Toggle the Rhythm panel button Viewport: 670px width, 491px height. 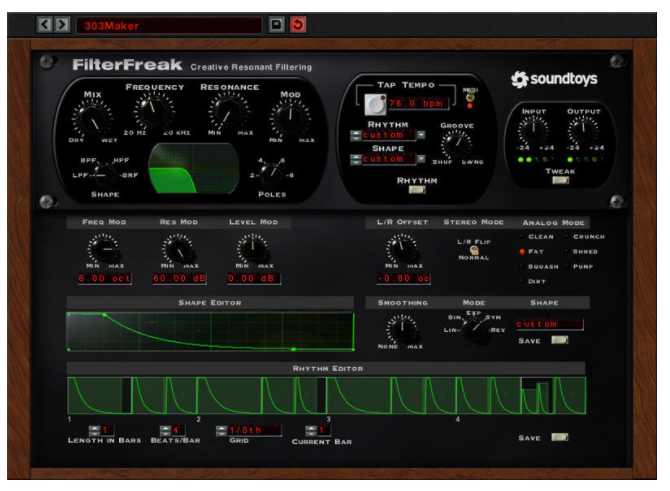[x=417, y=190]
